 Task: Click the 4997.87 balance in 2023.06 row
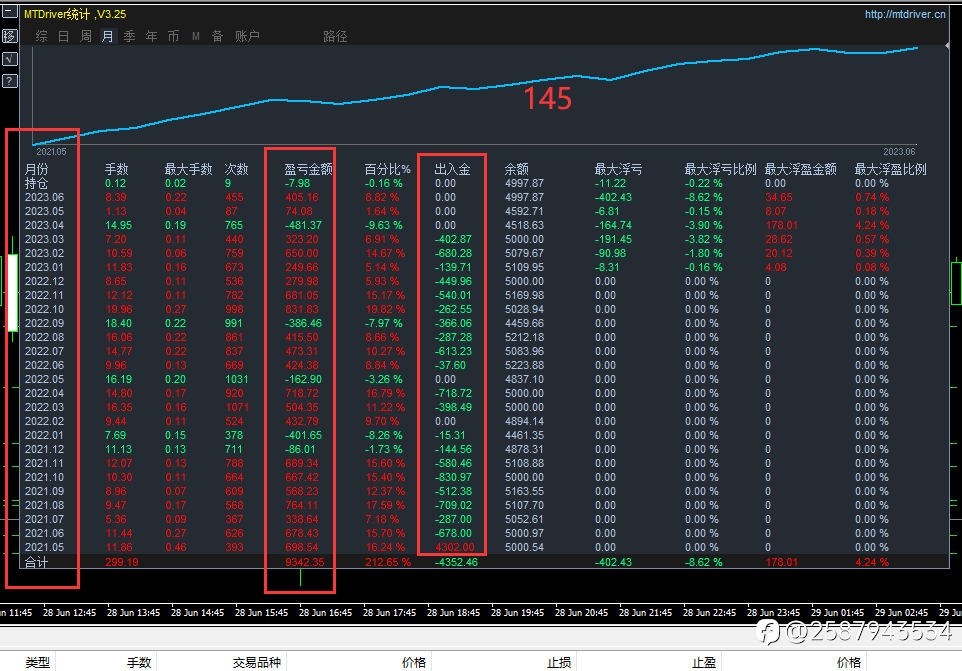click(525, 197)
